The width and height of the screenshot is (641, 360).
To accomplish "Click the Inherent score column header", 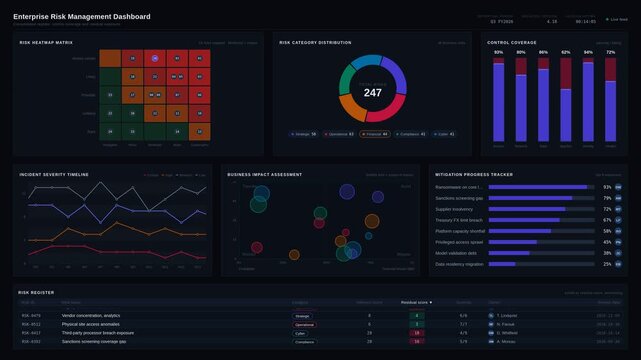I will click(369, 302).
